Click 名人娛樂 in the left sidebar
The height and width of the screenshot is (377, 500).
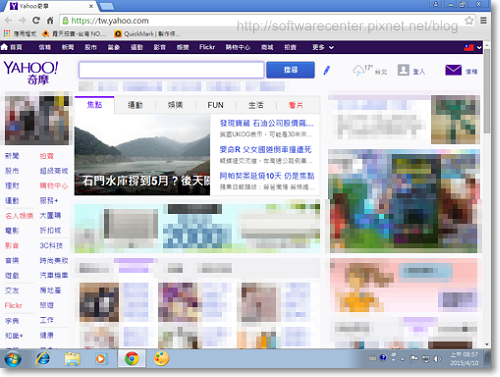point(19,216)
